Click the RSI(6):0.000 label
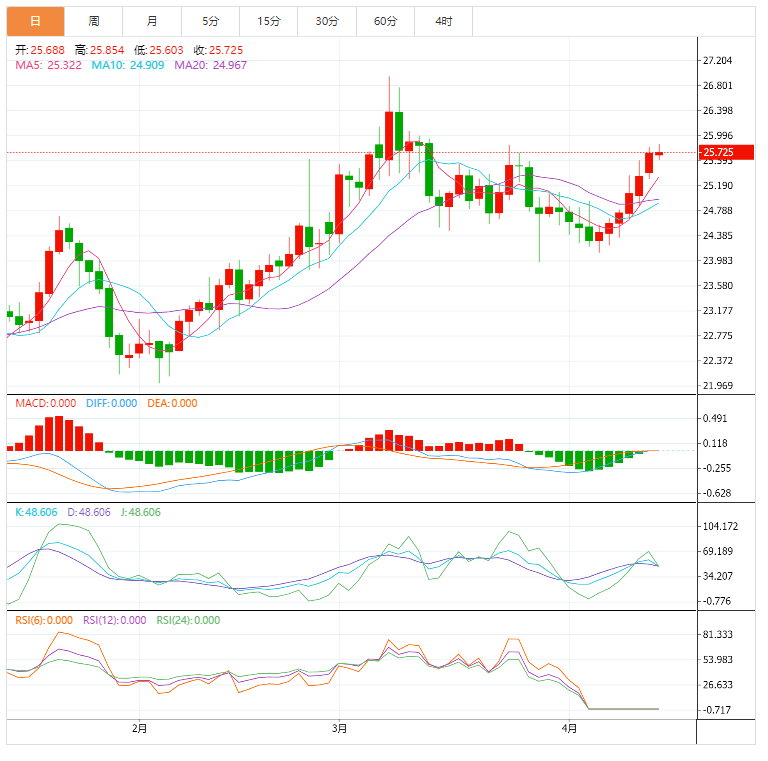Image resolution: width=768 pixels, height=761 pixels. 44,620
